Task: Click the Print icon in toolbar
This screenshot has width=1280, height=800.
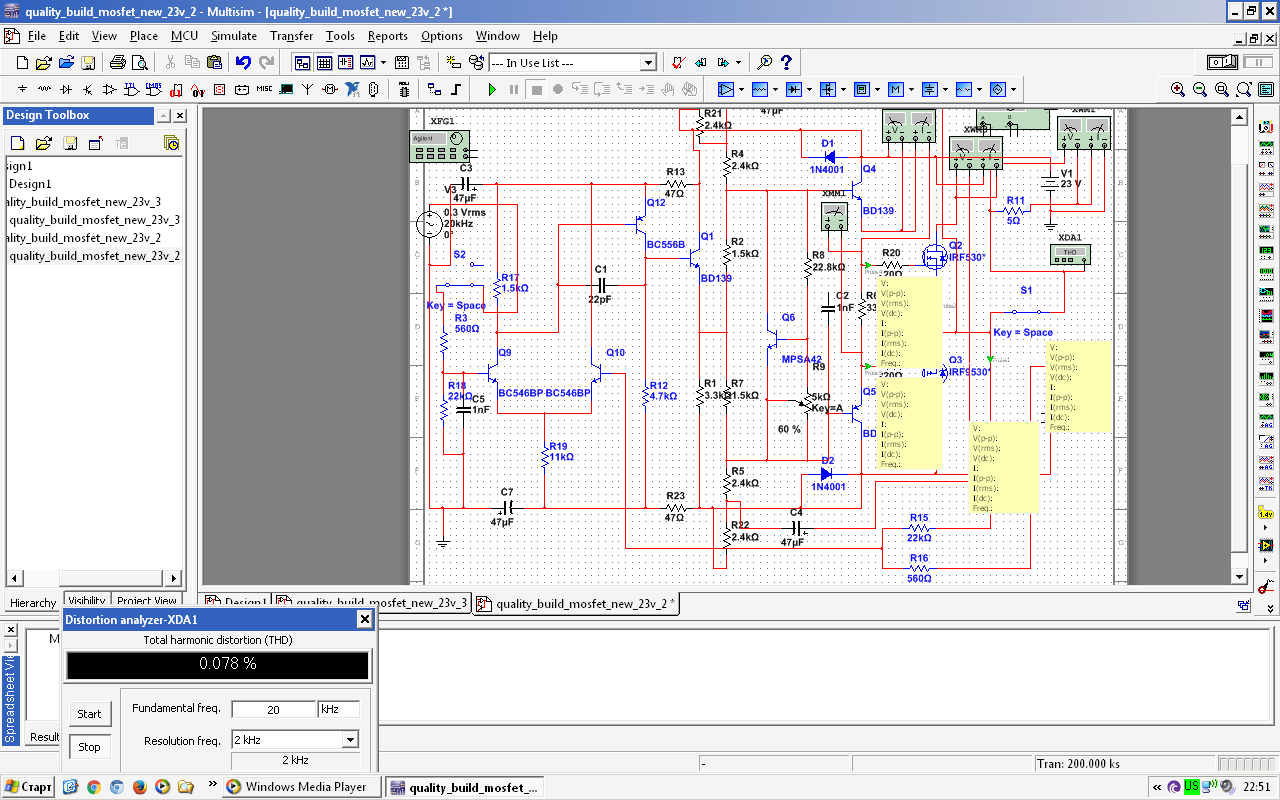Action: tap(117, 63)
